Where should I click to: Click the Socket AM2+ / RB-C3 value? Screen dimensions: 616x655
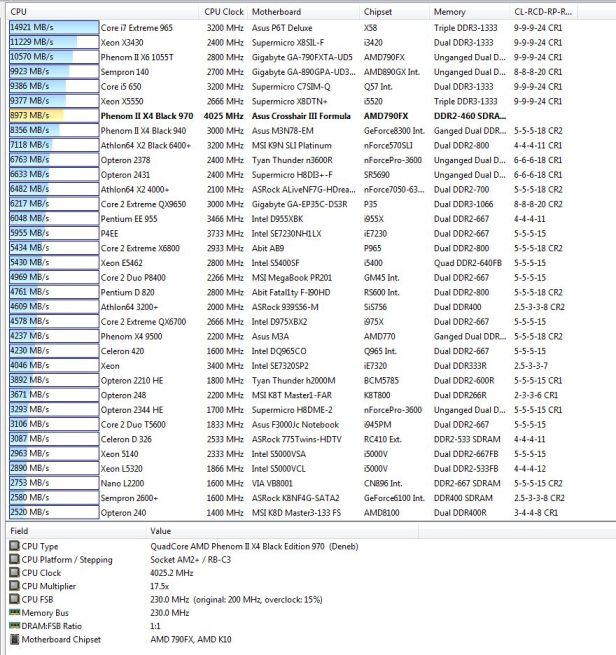pyautogui.click(x=190, y=559)
